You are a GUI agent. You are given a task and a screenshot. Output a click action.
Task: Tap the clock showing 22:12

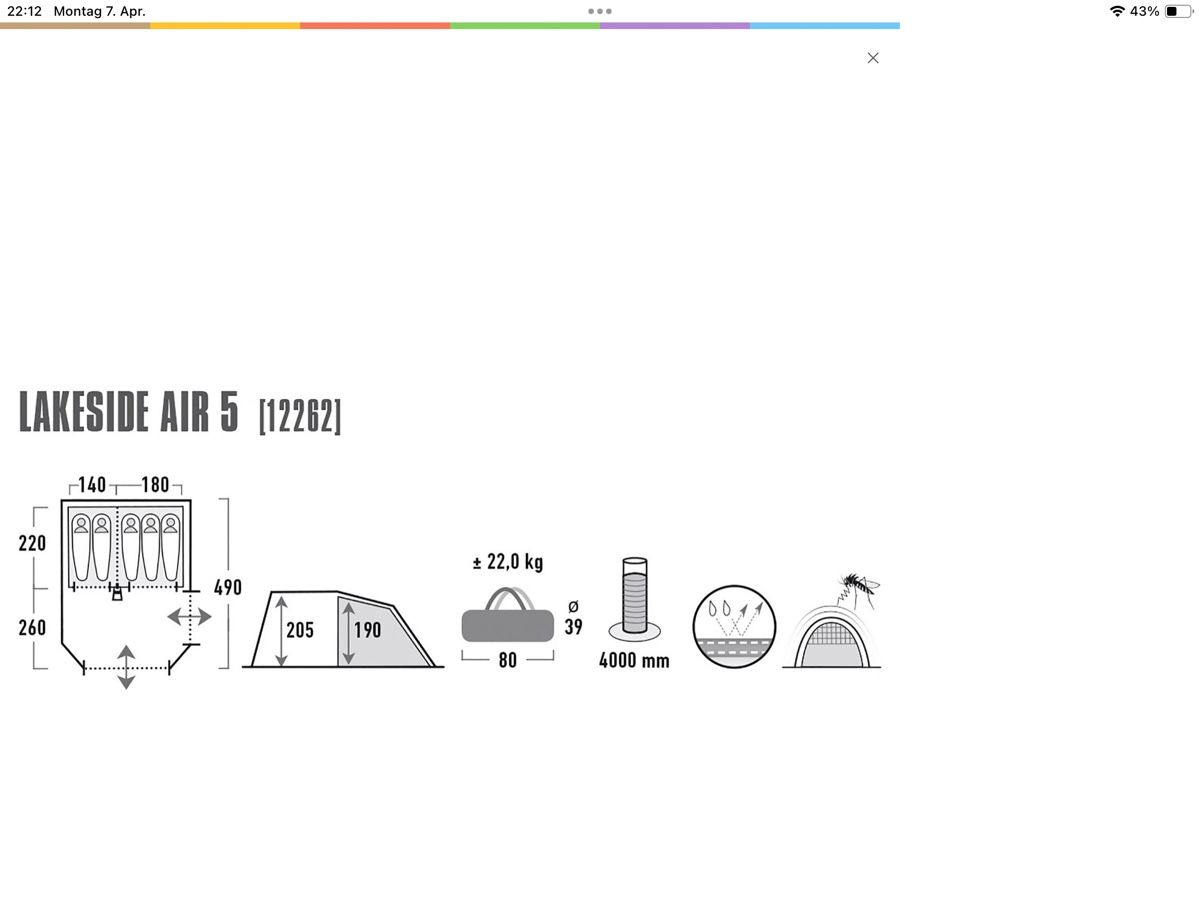coord(24,11)
